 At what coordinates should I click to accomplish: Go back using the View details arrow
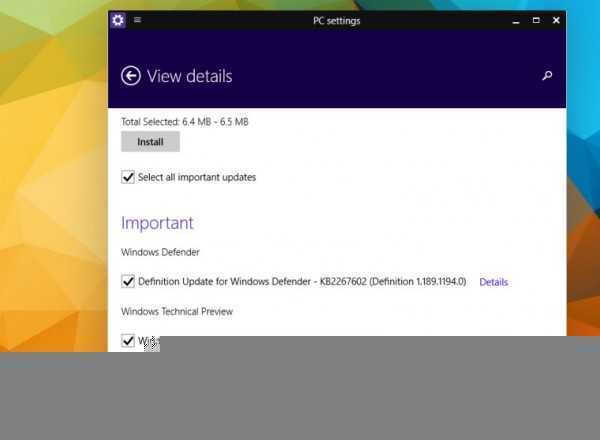131,76
